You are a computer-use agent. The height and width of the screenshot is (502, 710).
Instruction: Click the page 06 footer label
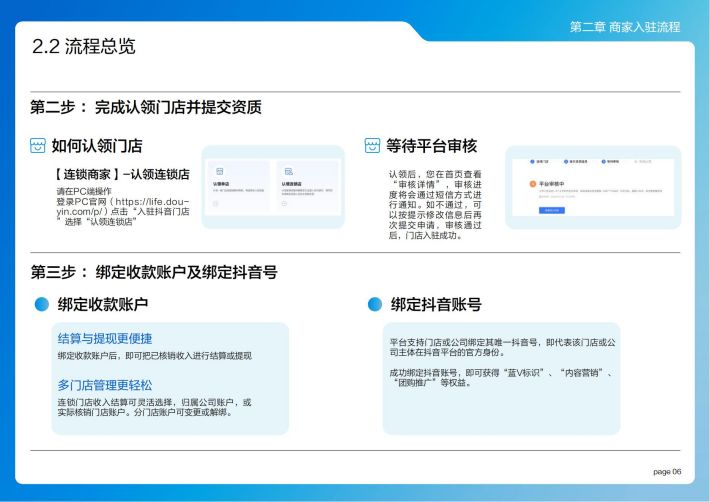point(667,472)
